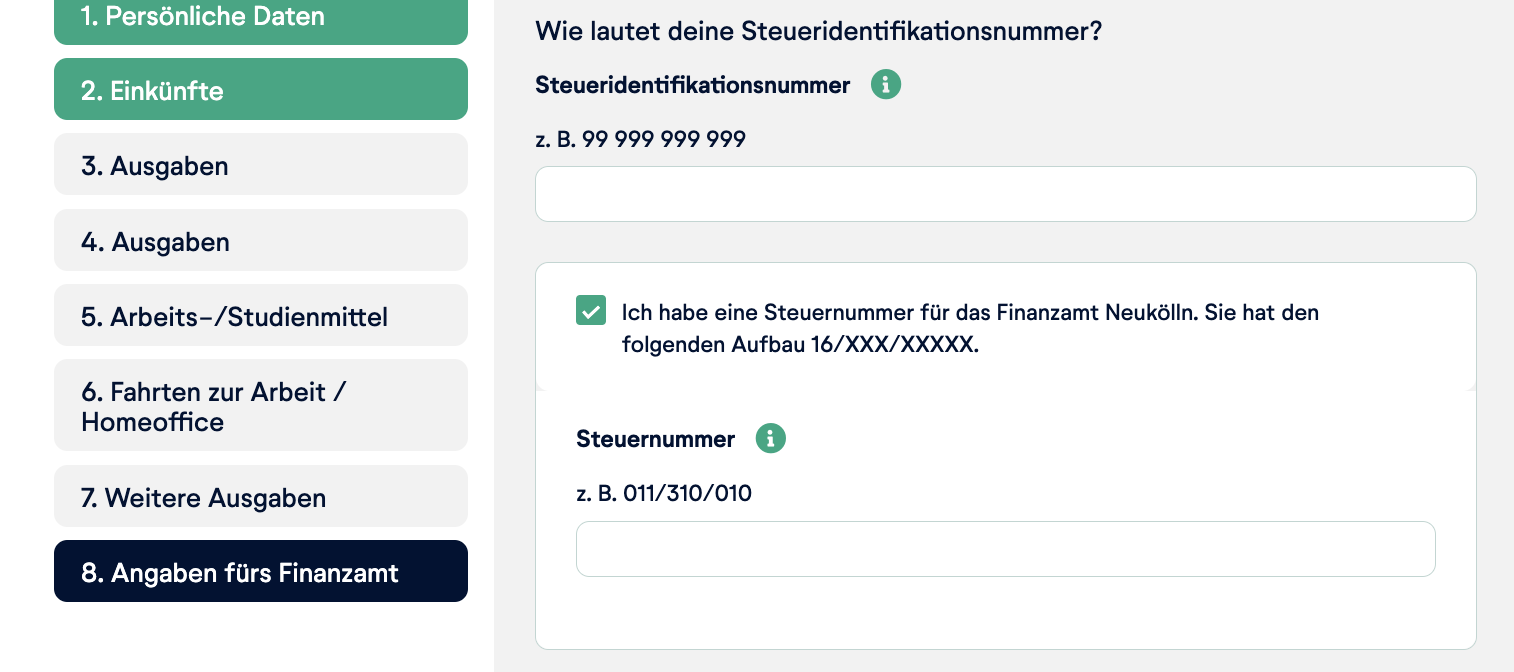The image size is (1514, 672).
Task: Focus the Steueridentifikationsnummer input field
Action: (1005, 194)
